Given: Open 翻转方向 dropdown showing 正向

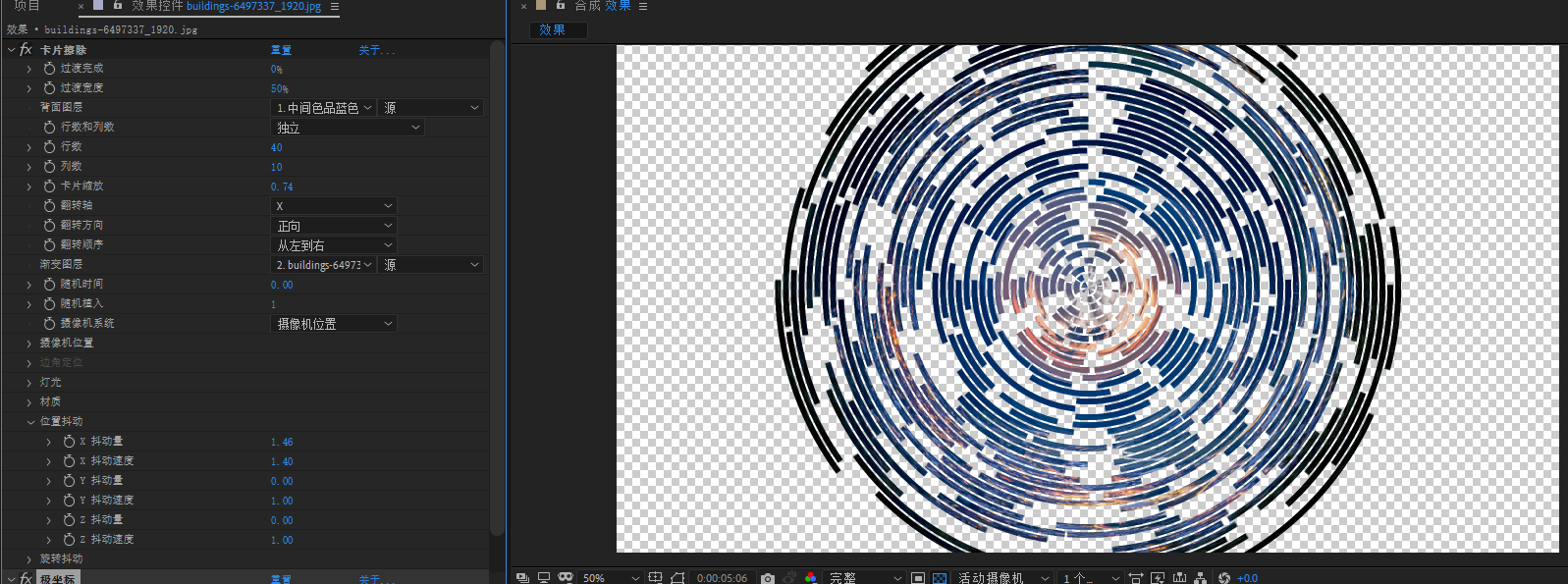Looking at the screenshot, I should [333, 226].
